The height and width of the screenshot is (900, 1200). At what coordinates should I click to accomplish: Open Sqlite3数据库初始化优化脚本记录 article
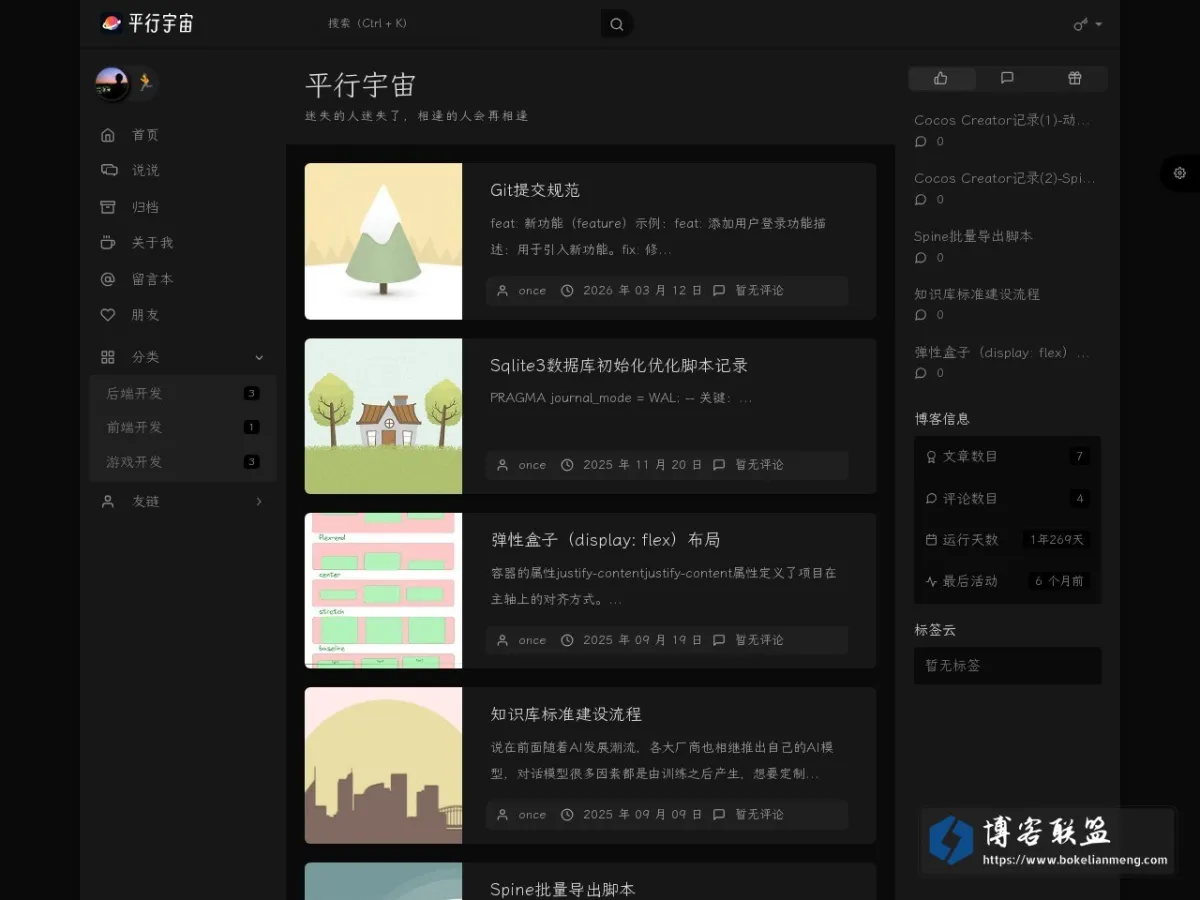(619, 365)
